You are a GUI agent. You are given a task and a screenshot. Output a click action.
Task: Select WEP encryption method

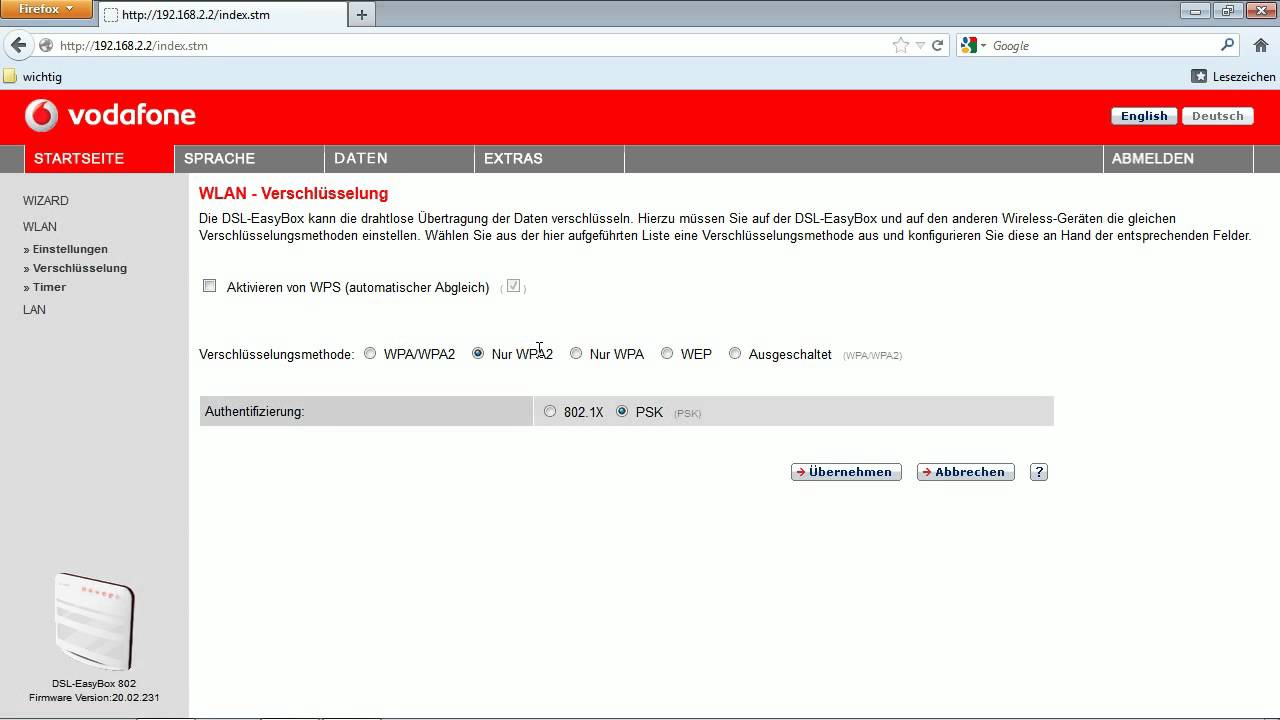pyautogui.click(x=667, y=353)
